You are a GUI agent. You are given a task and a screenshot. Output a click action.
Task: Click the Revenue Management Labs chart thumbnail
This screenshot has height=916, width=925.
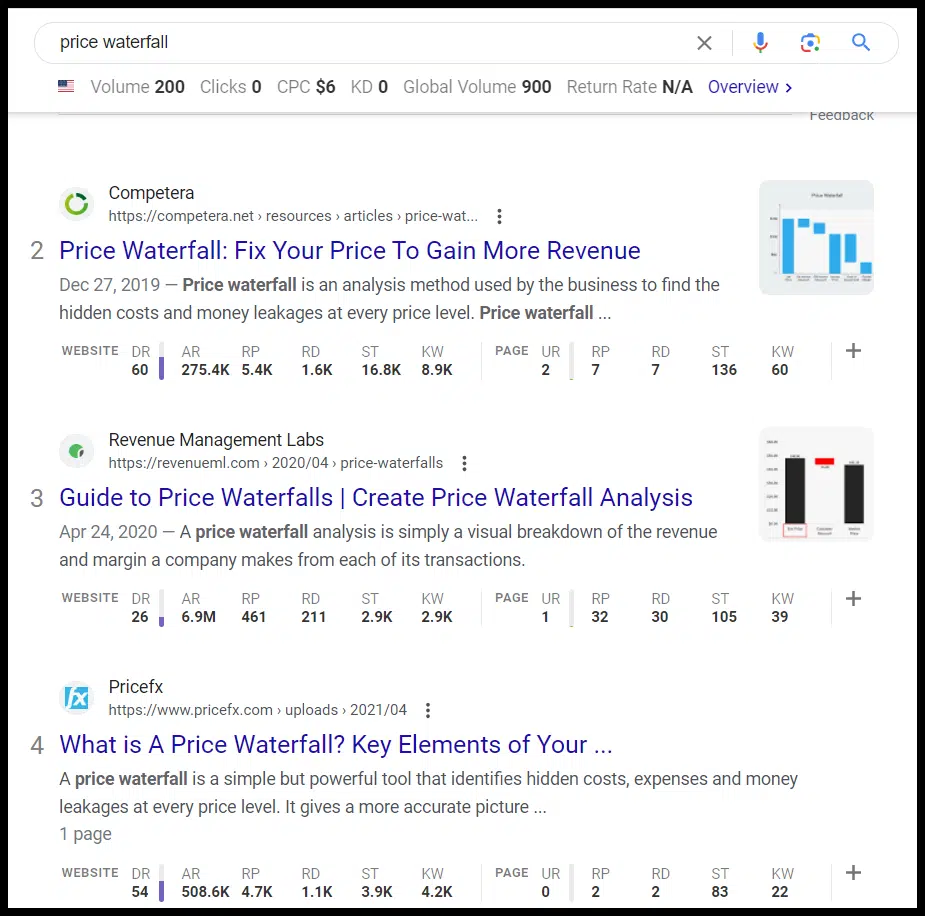(816, 485)
